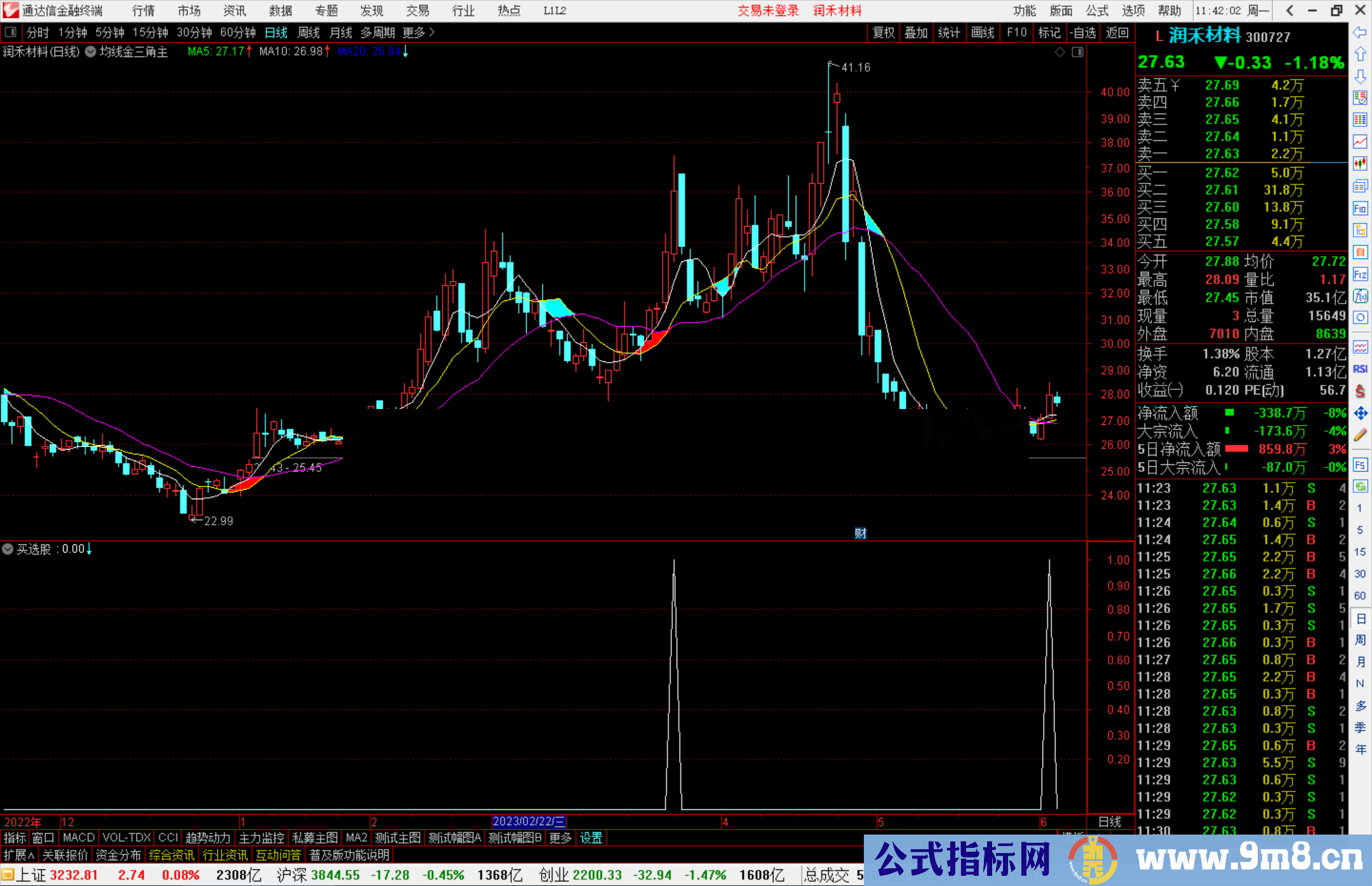Click the green refresh icon in sidebar
This screenshot has height=886, width=1372.
pos(1360,487)
